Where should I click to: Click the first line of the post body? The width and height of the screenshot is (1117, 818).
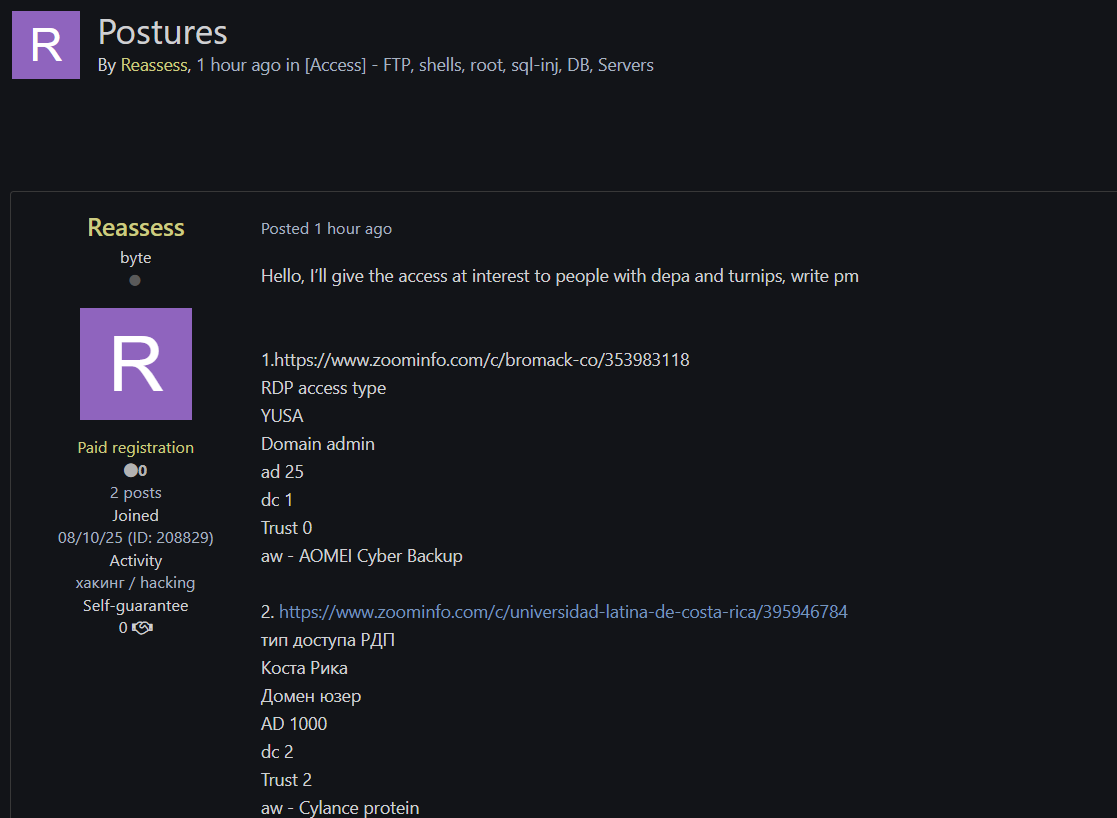click(559, 276)
